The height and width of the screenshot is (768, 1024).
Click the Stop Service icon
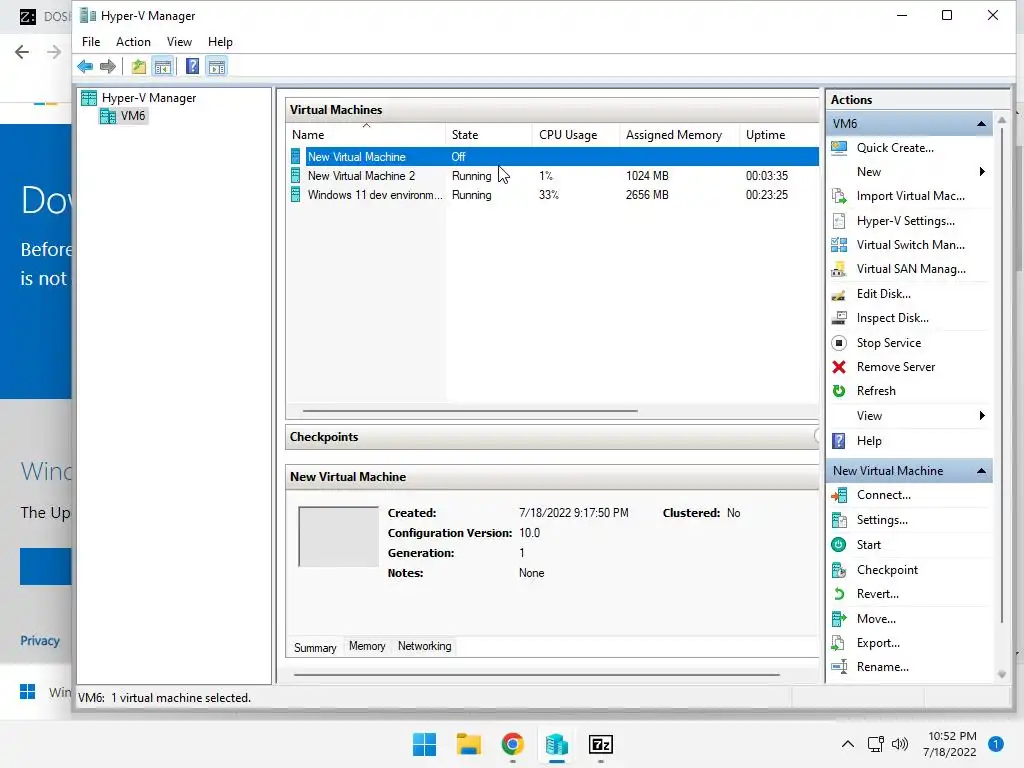[x=839, y=343]
